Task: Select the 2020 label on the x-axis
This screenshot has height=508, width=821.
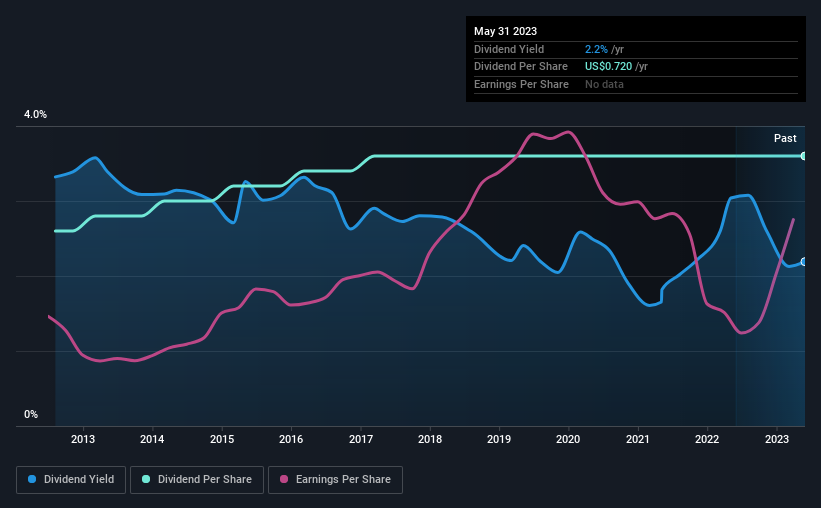Action: click(x=568, y=439)
